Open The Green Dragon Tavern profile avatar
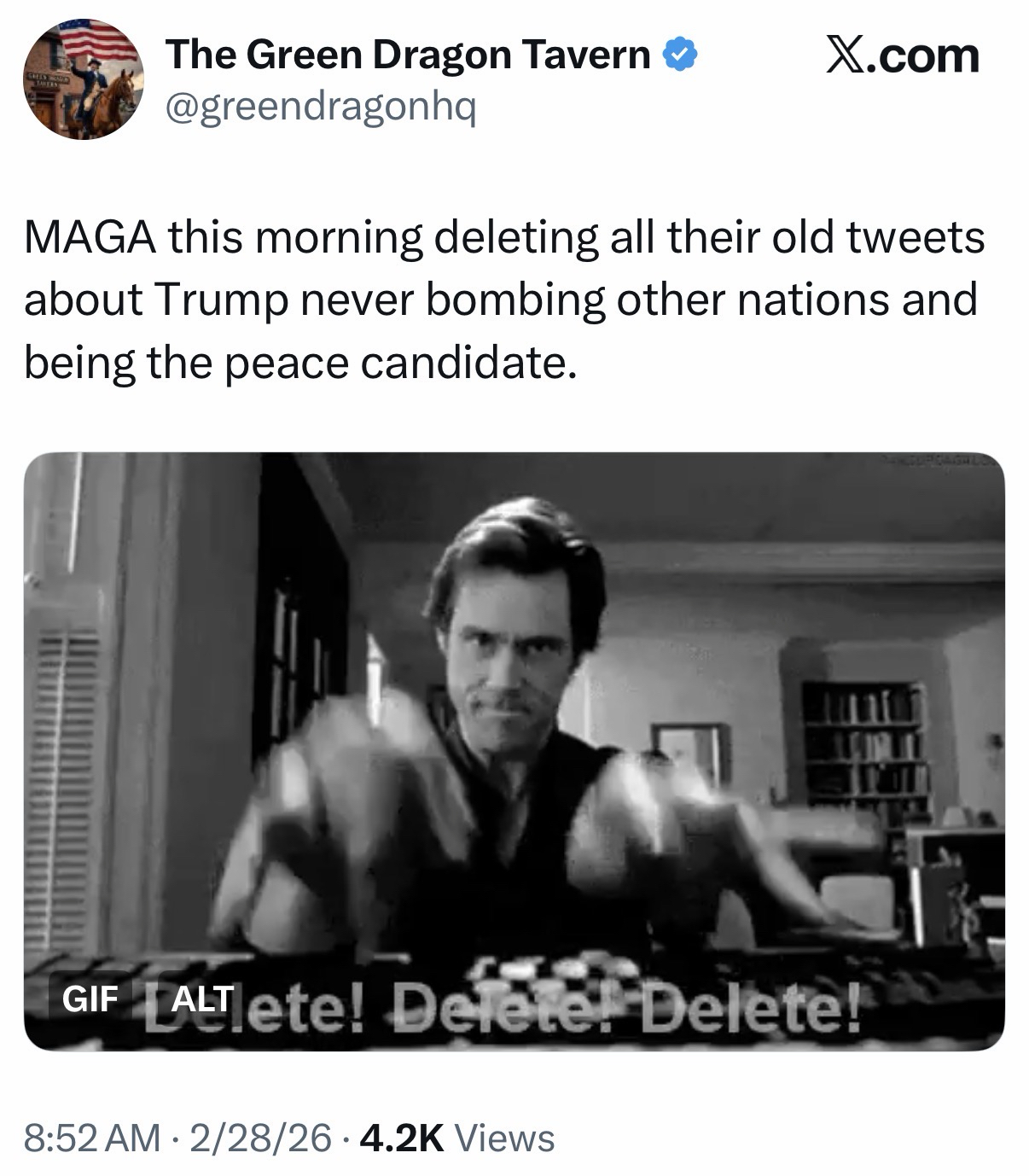Image resolution: width=1029 pixels, height=1176 pixels. pos(83,80)
